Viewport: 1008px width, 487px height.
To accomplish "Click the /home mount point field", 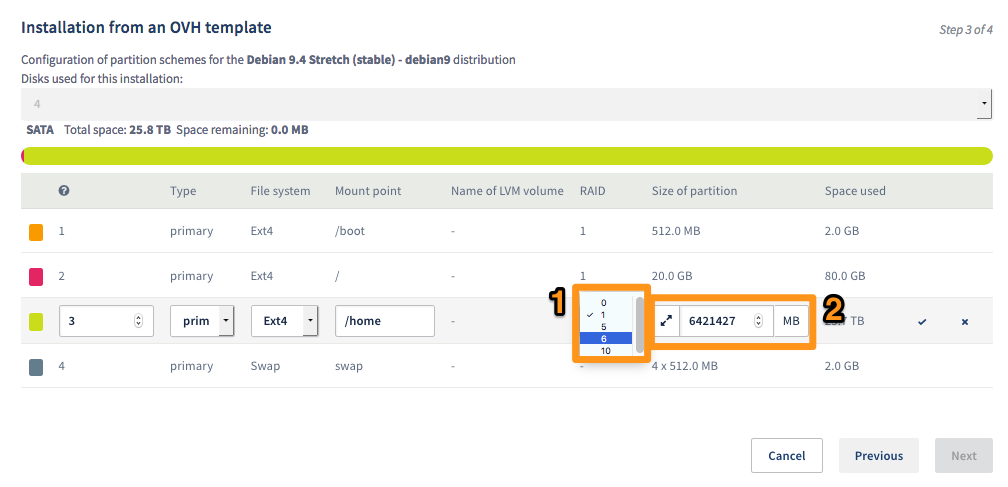I will click(x=384, y=321).
